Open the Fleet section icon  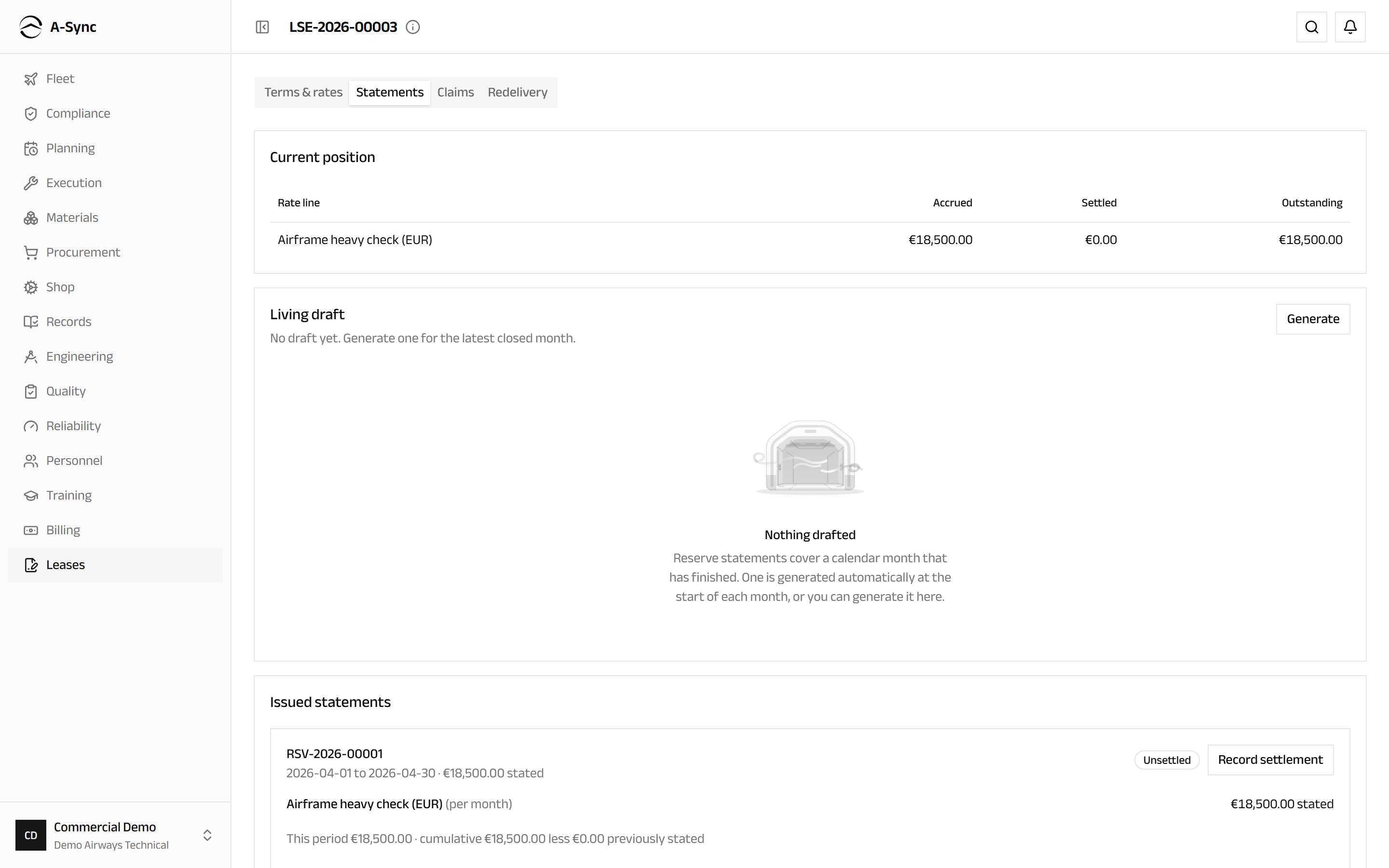click(x=30, y=79)
